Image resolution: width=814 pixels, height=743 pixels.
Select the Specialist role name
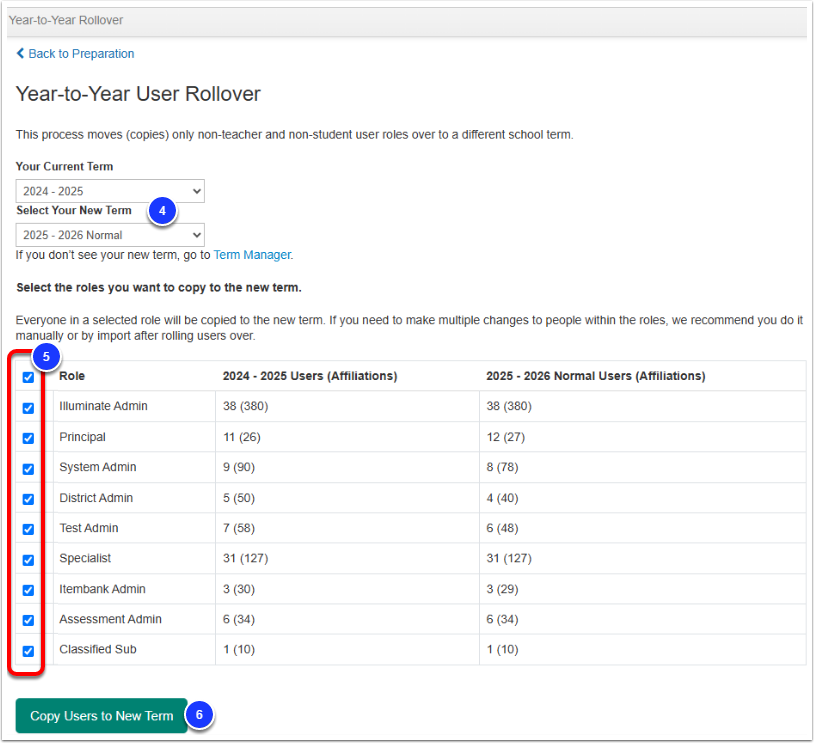click(85, 558)
